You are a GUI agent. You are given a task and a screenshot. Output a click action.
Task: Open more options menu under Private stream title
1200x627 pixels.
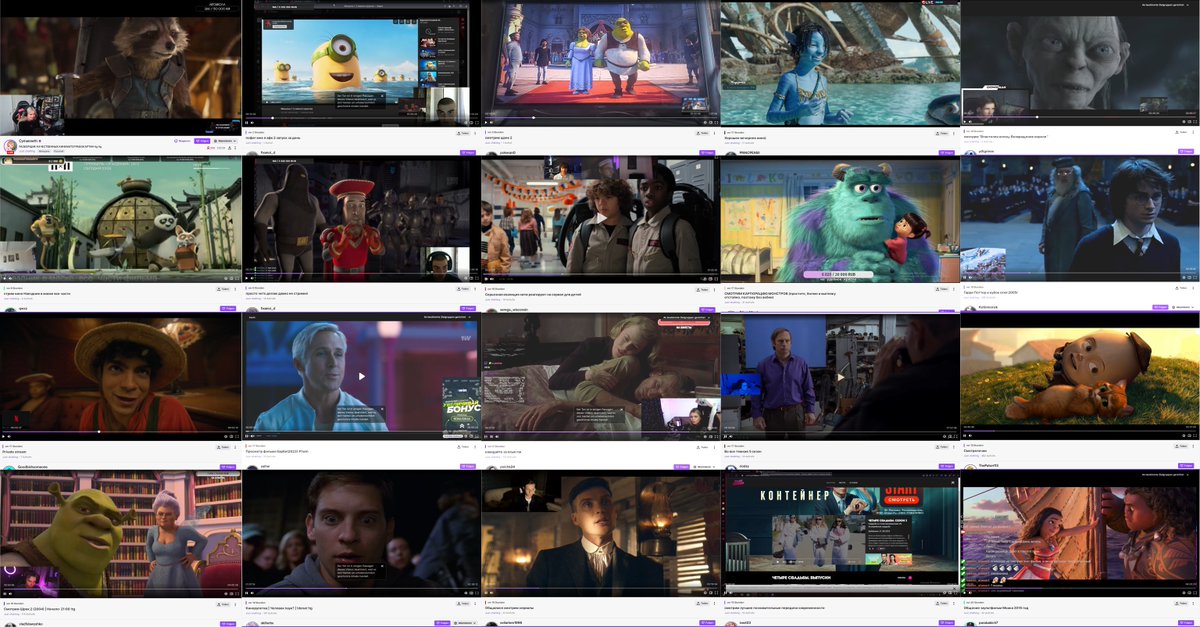235,447
